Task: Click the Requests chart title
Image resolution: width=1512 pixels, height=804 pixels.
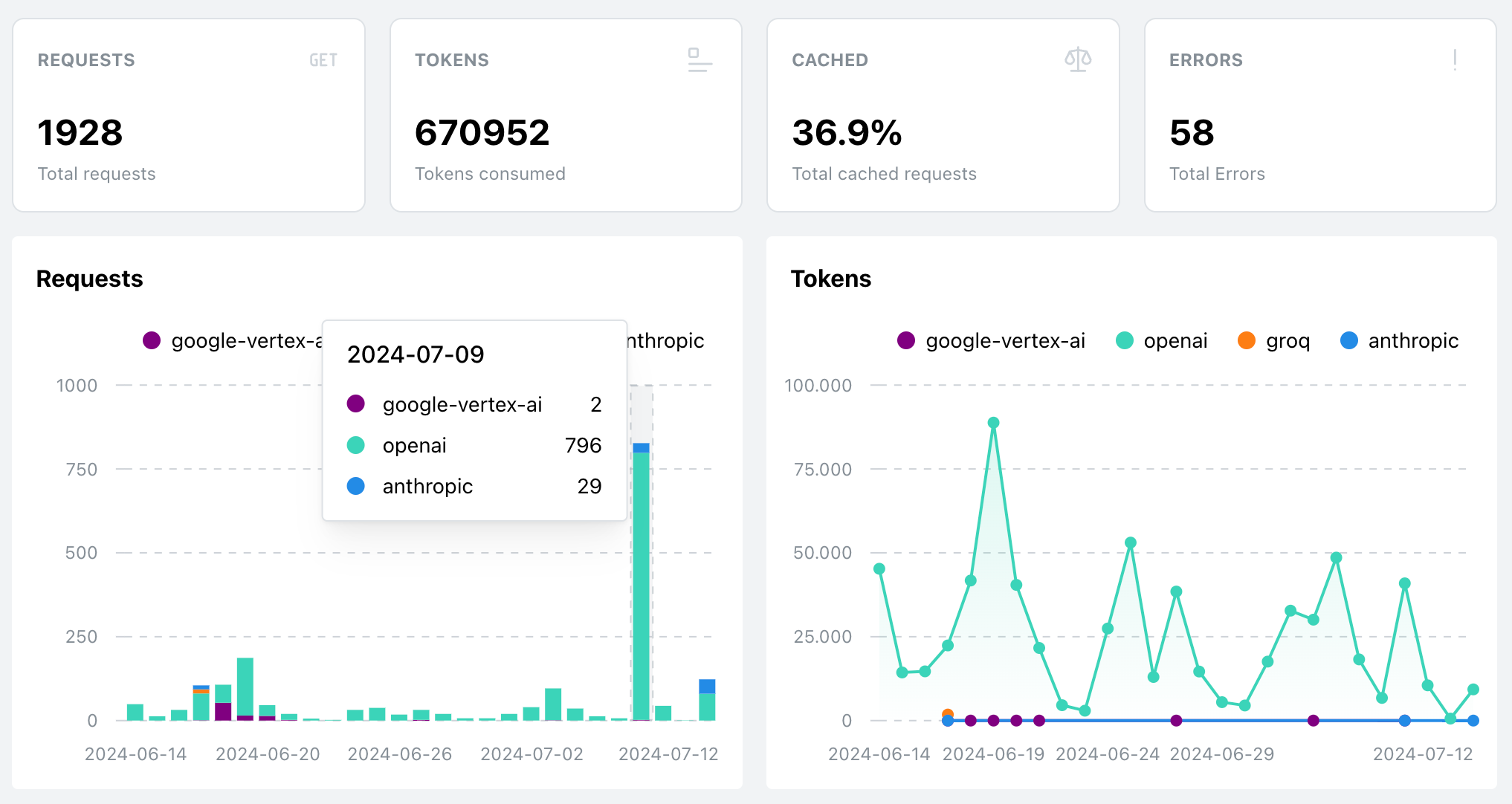Action: [x=89, y=279]
